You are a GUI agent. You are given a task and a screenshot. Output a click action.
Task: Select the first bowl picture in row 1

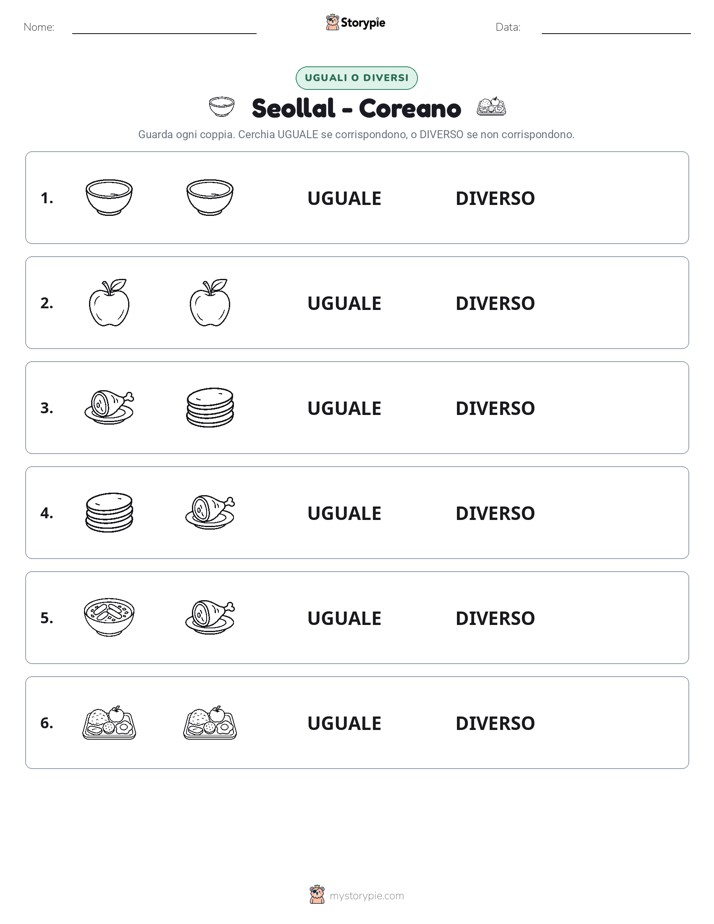coord(109,197)
